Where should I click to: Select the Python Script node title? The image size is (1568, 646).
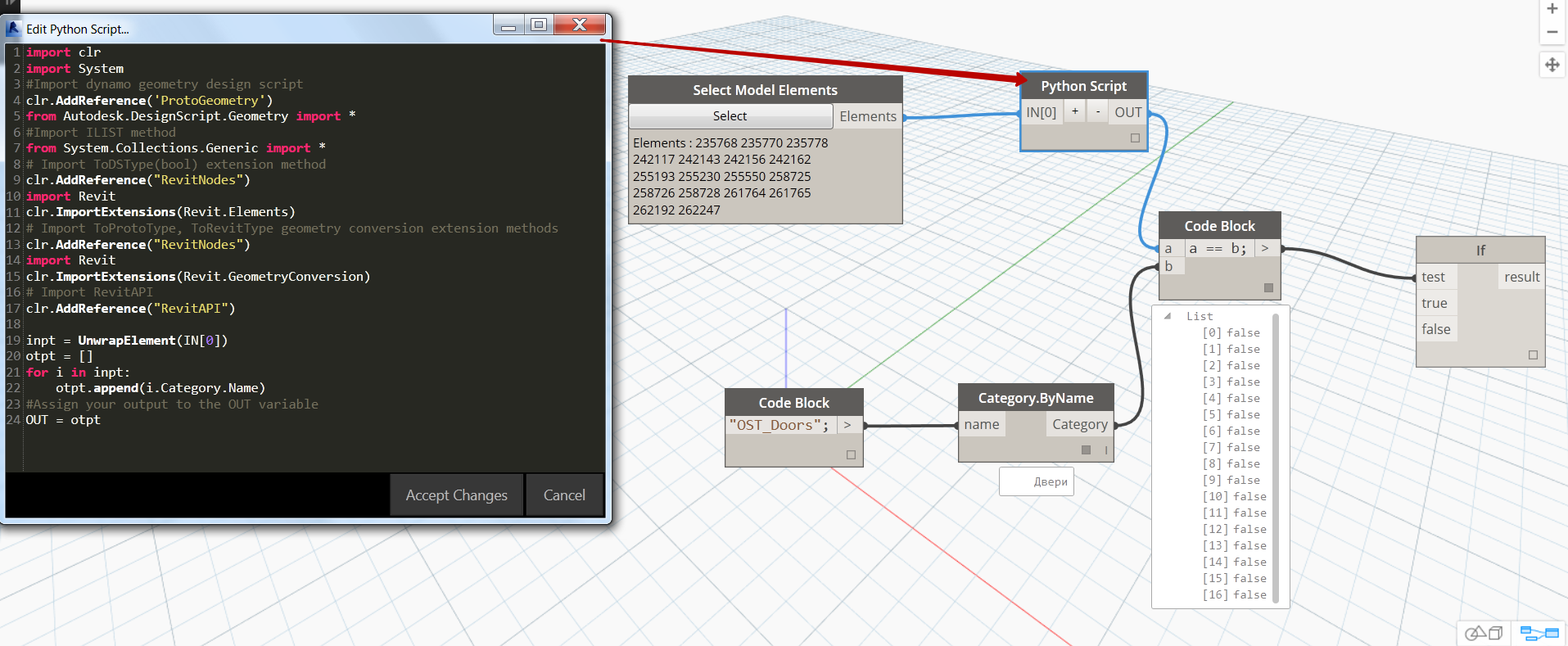1083,86
